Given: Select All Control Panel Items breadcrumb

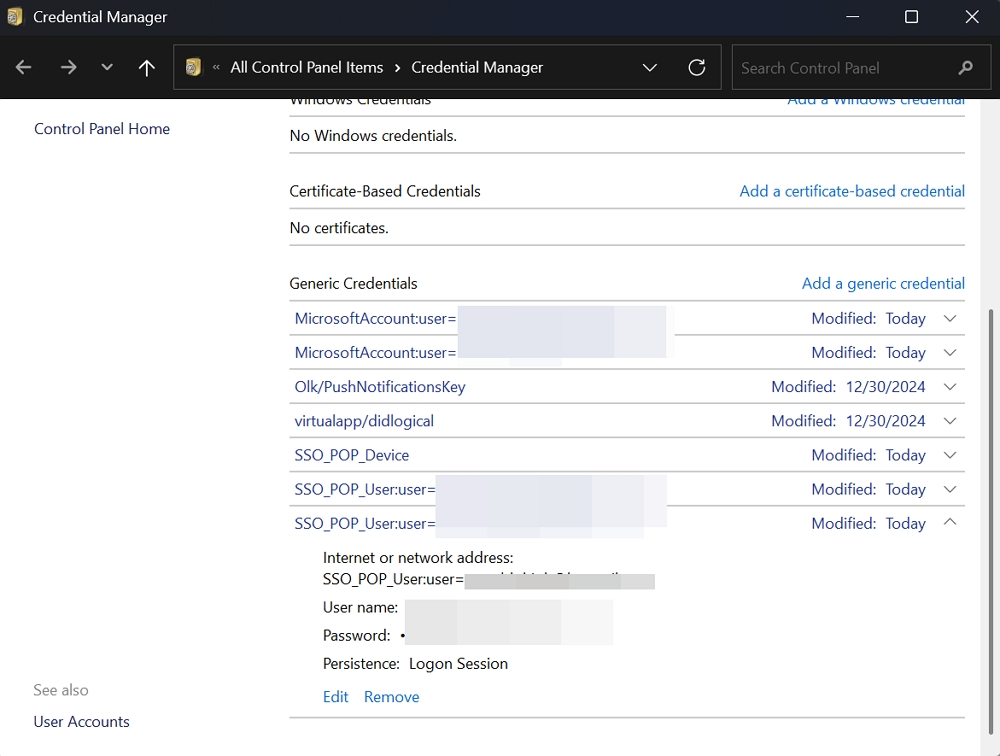Looking at the screenshot, I should tap(307, 68).
